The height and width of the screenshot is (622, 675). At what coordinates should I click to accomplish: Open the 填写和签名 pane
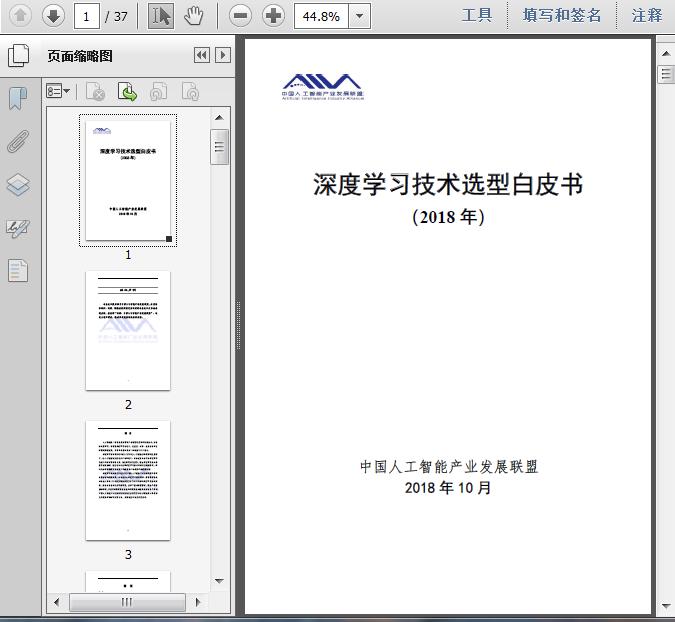[x=562, y=15]
